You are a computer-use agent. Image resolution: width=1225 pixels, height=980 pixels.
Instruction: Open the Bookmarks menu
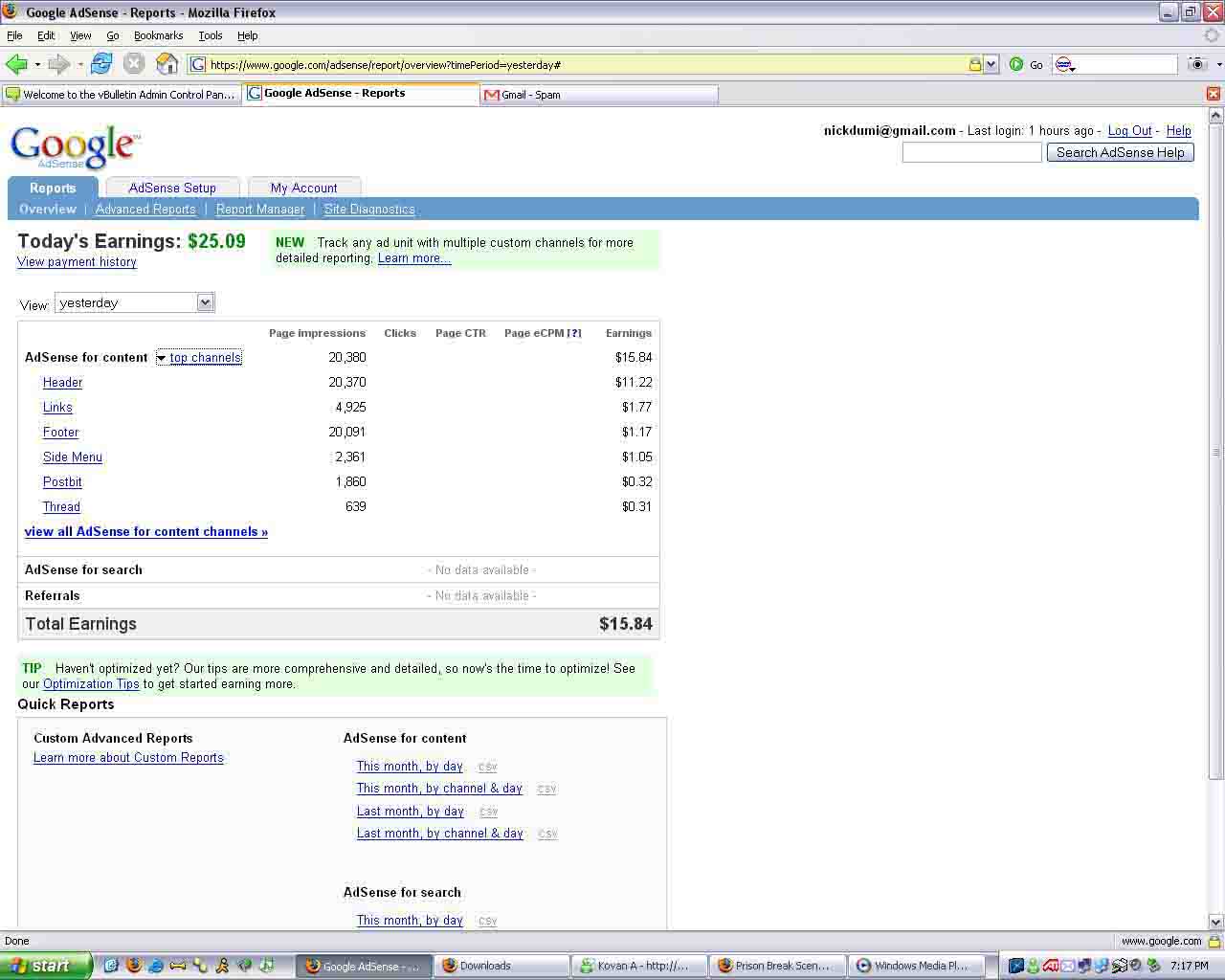[158, 35]
